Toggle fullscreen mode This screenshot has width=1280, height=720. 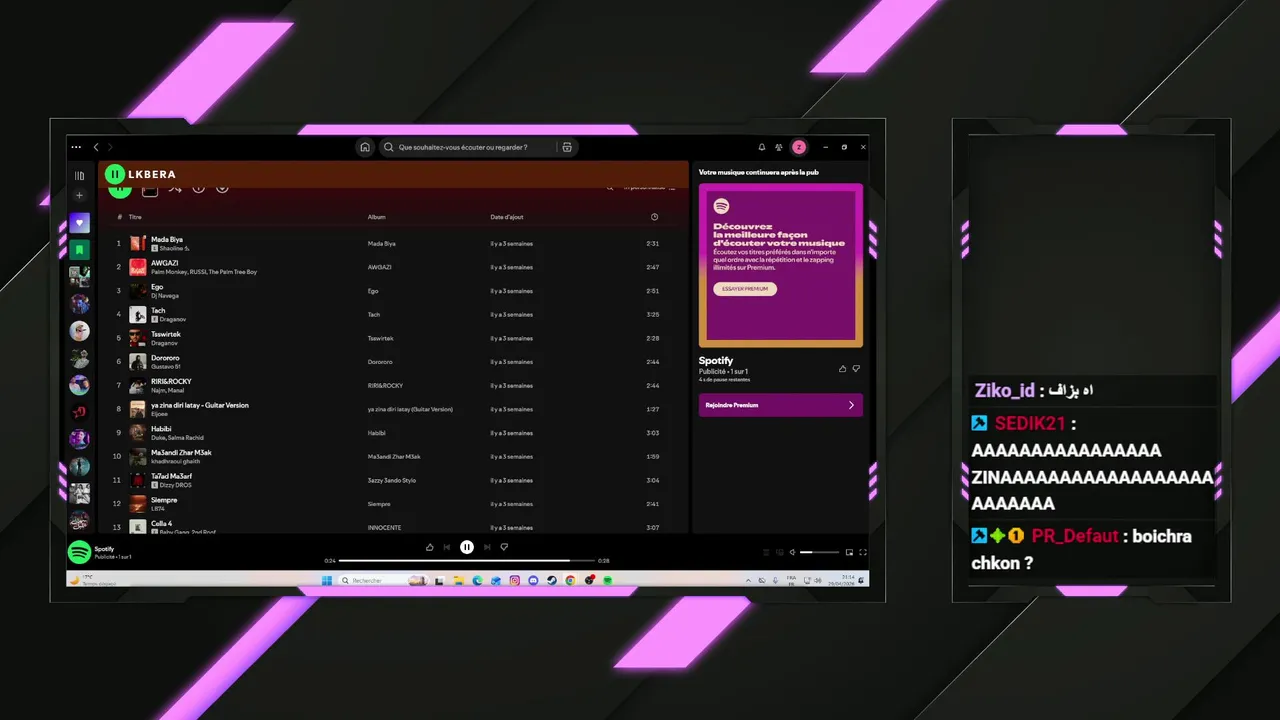[x=863, y=552]
